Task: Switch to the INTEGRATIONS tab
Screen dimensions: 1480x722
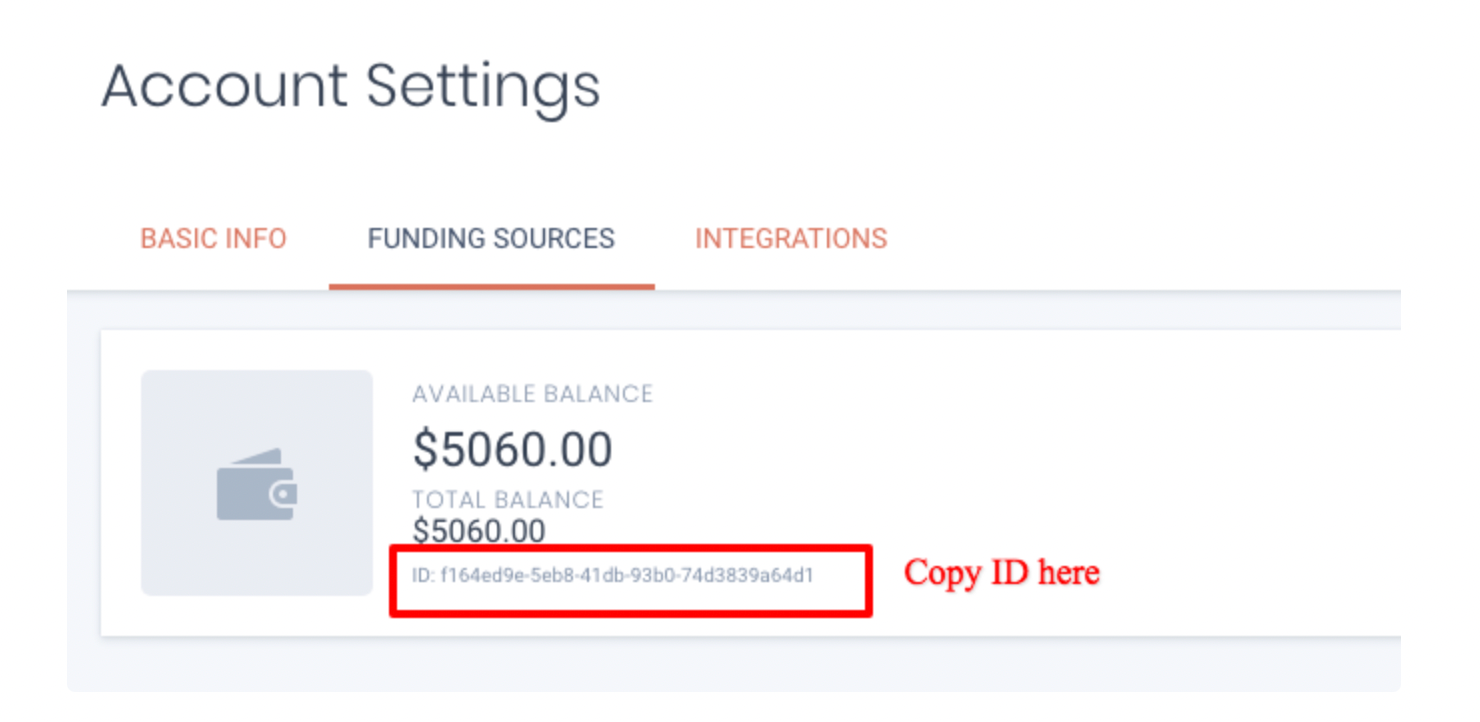Action: coord(791,239)
